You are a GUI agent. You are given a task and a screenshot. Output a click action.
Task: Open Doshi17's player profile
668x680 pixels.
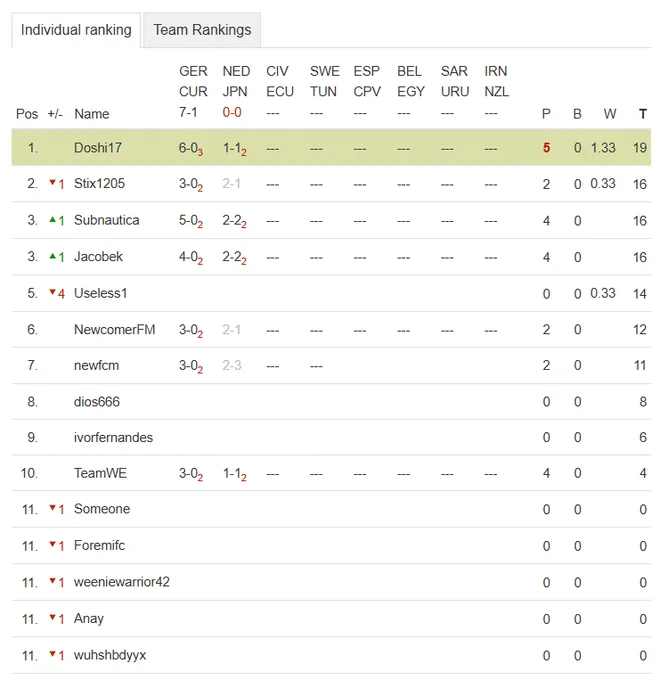pos(98,148)
